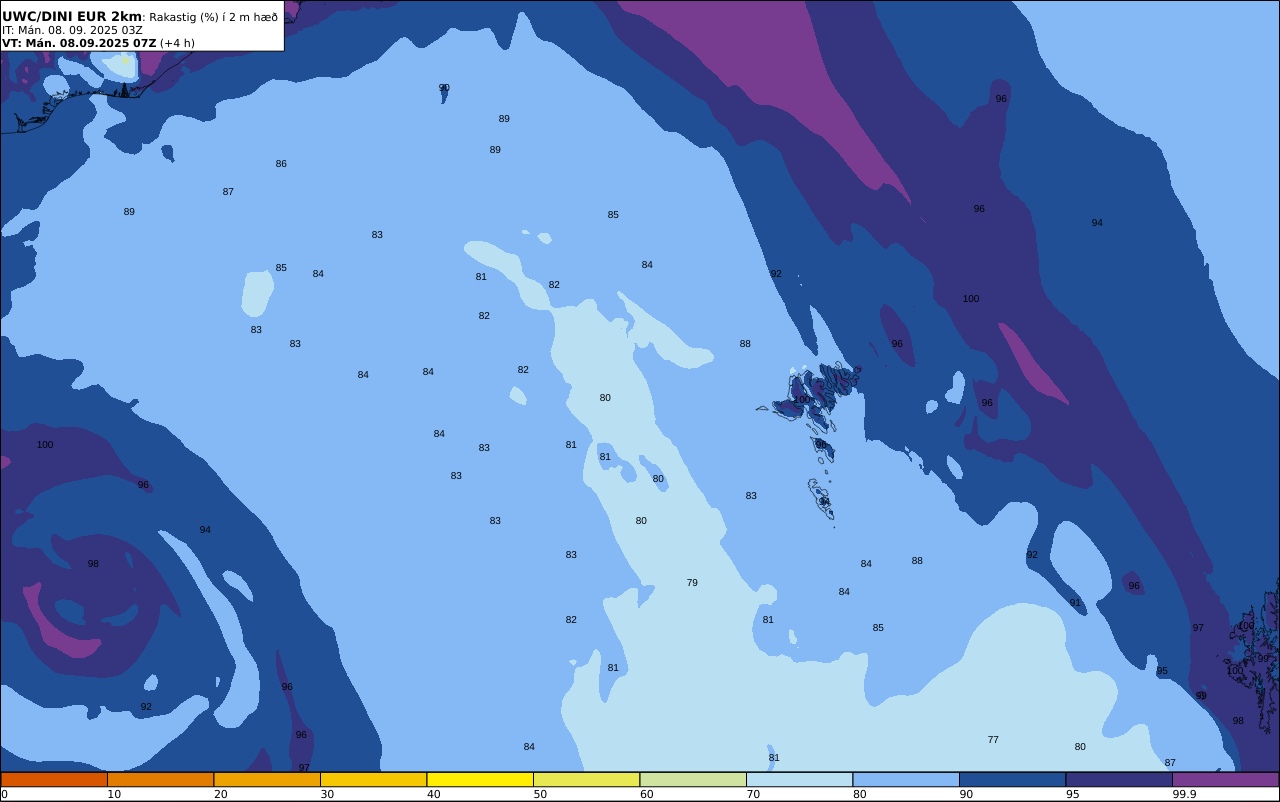Click the 90–95 medium blue legend swatch

pyautogui.click(x=1013, y=779)
